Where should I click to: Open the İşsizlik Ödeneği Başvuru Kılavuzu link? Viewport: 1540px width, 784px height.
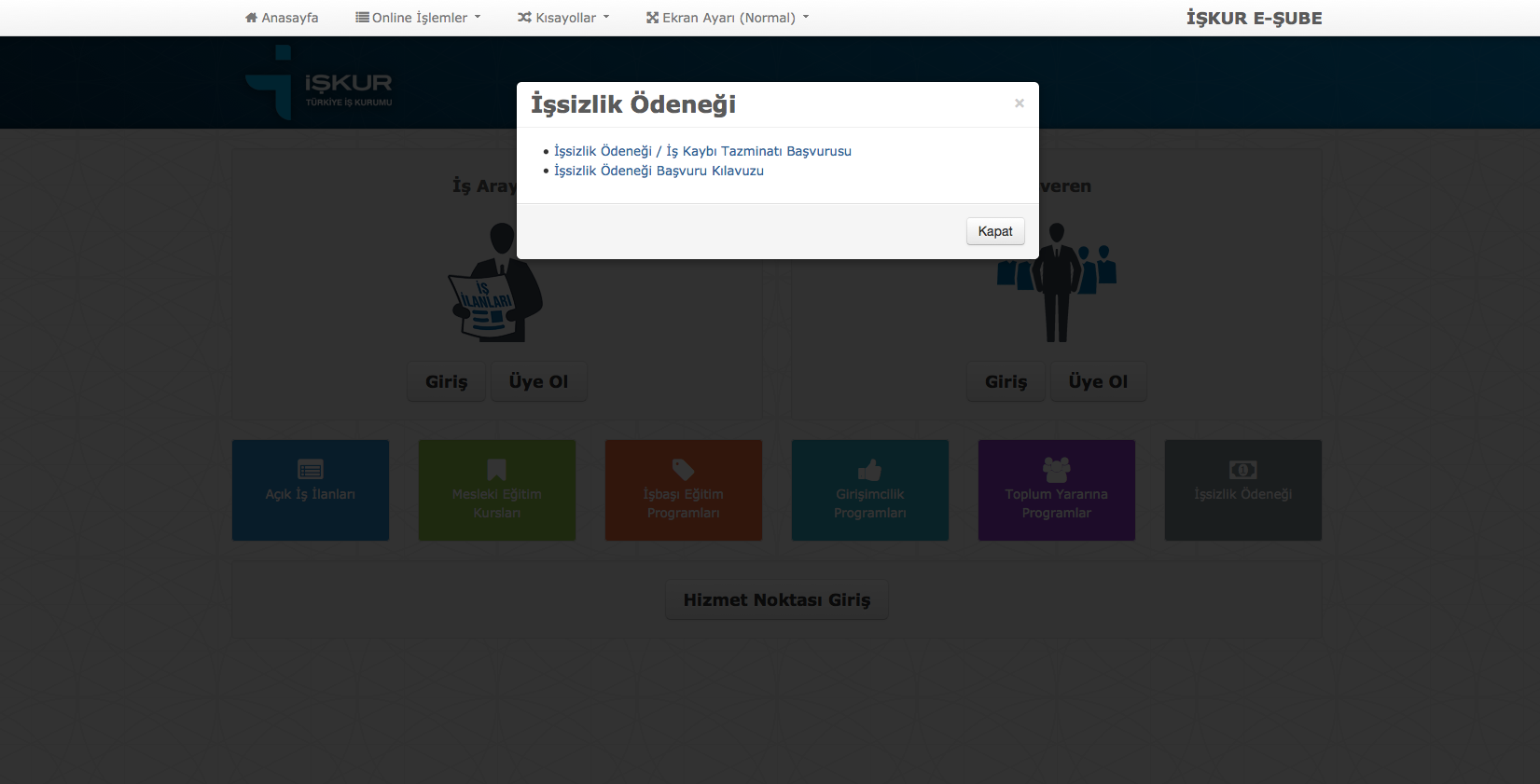point(659,171)
